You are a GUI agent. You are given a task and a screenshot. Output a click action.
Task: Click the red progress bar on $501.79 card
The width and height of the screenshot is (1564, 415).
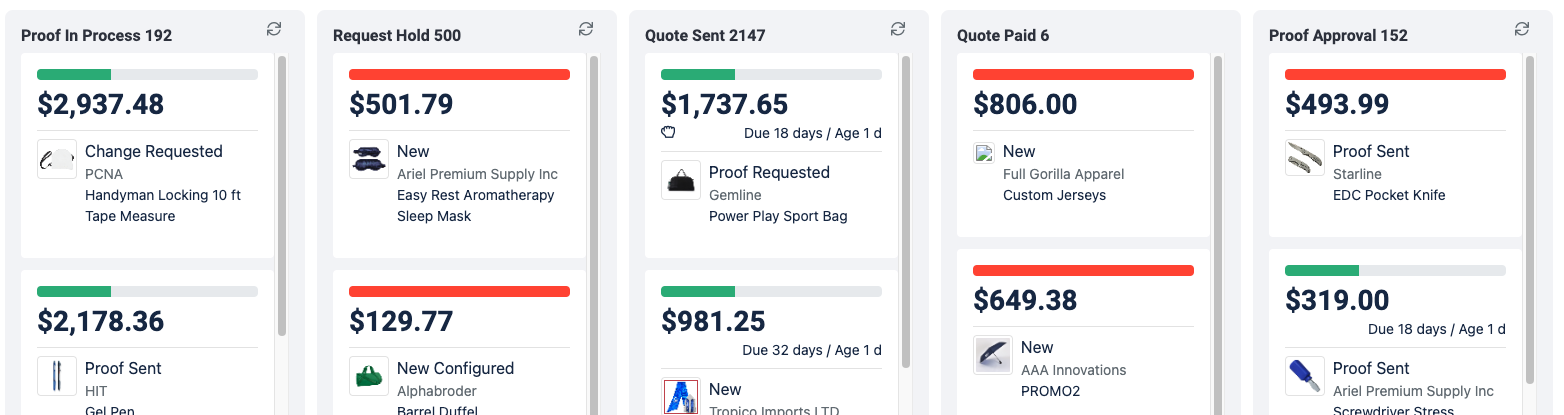[459, 74]
